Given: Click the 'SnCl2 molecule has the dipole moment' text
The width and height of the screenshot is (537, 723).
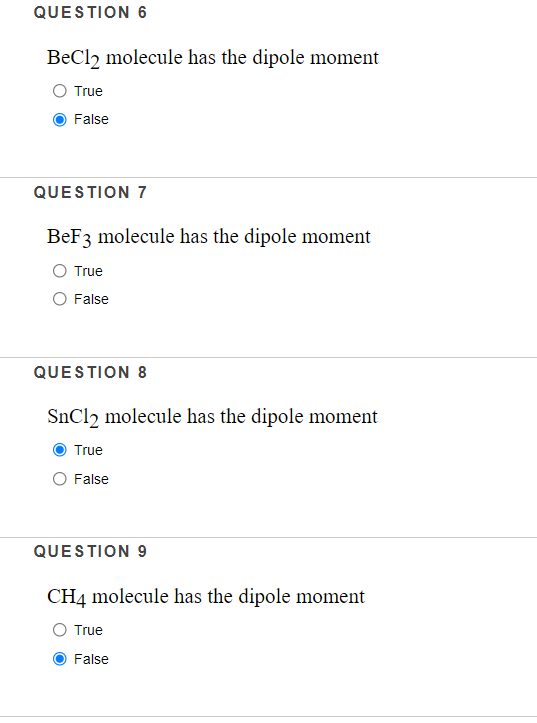Looking at the screenshot, I should (x=212, y=417).
